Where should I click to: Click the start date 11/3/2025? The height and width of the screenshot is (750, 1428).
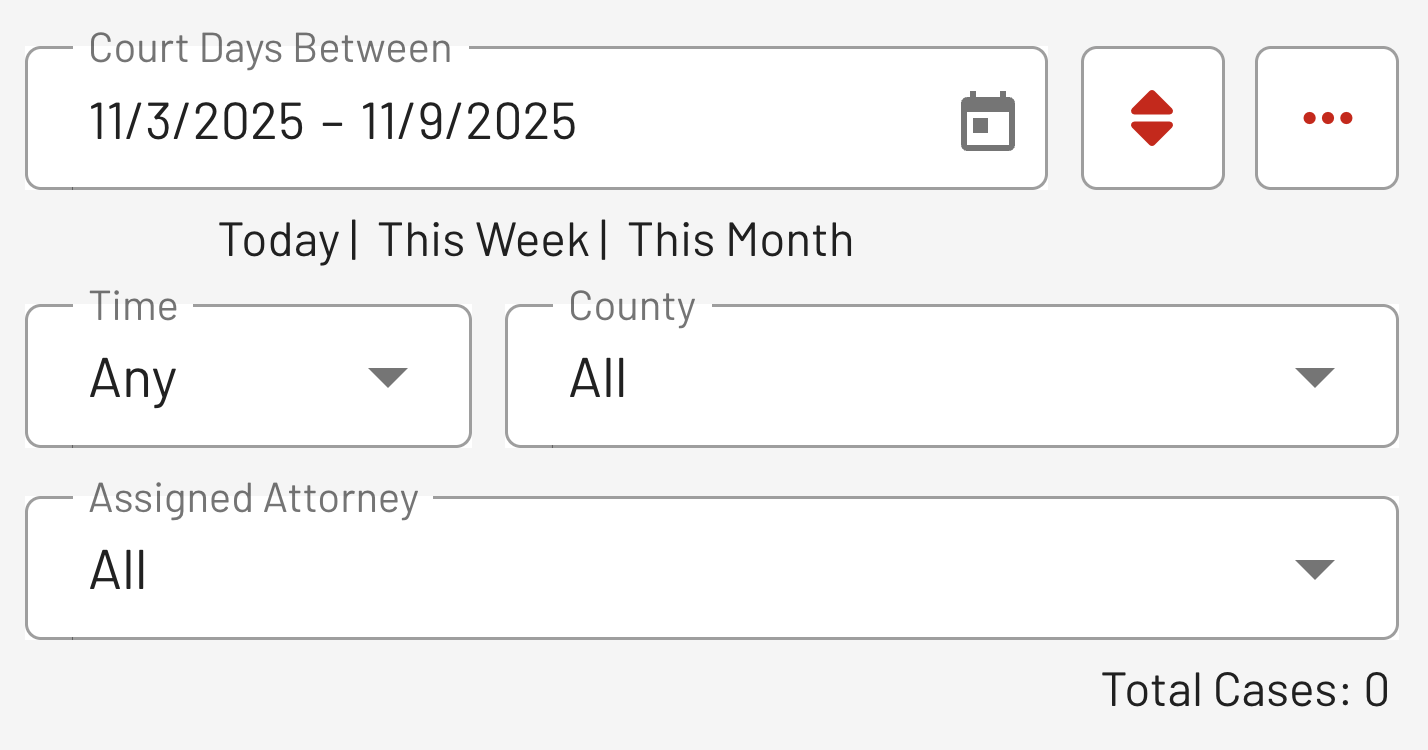(197, 122)
